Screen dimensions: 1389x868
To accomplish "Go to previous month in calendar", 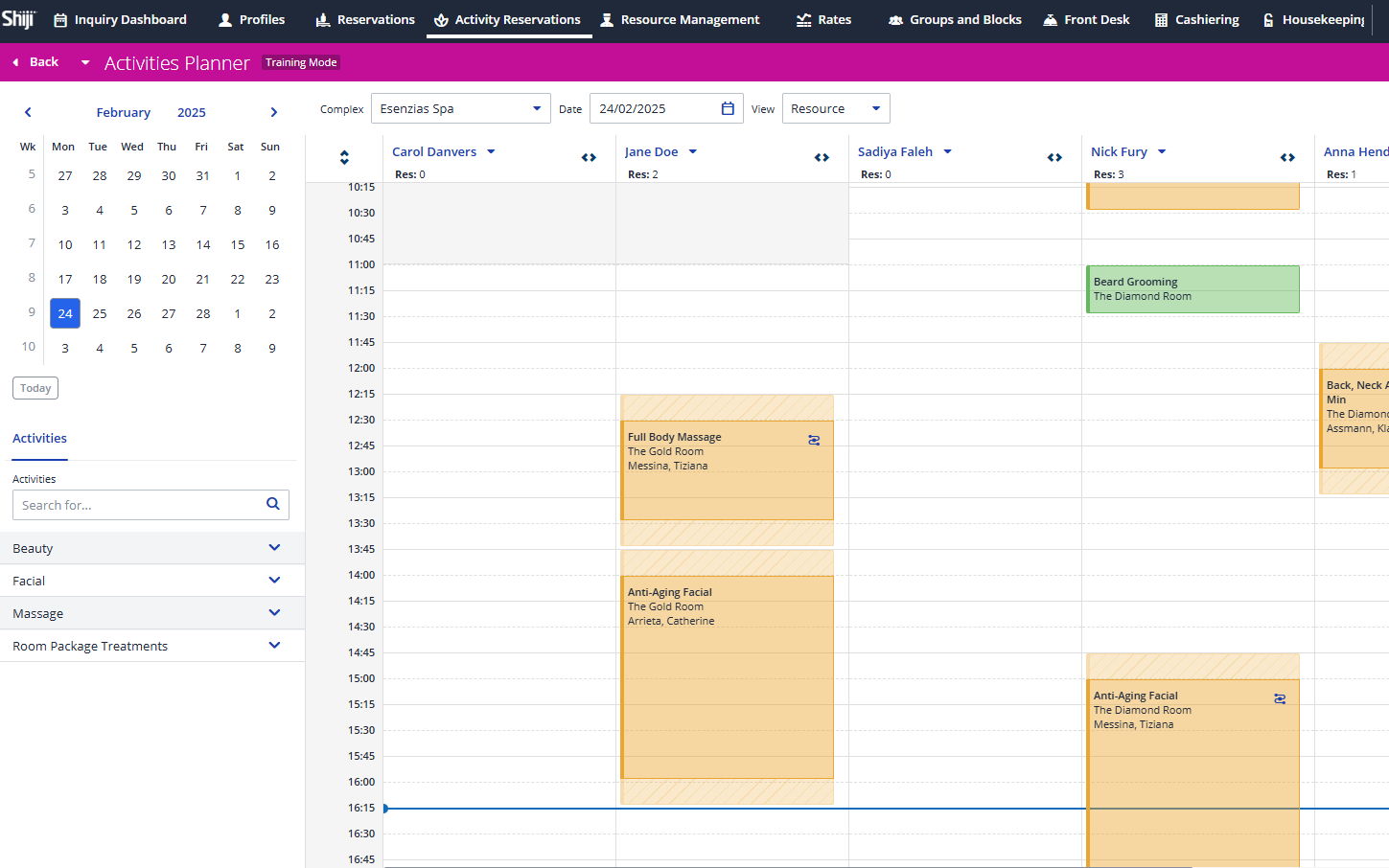I will pyautogui.click(x=28, y=112).
